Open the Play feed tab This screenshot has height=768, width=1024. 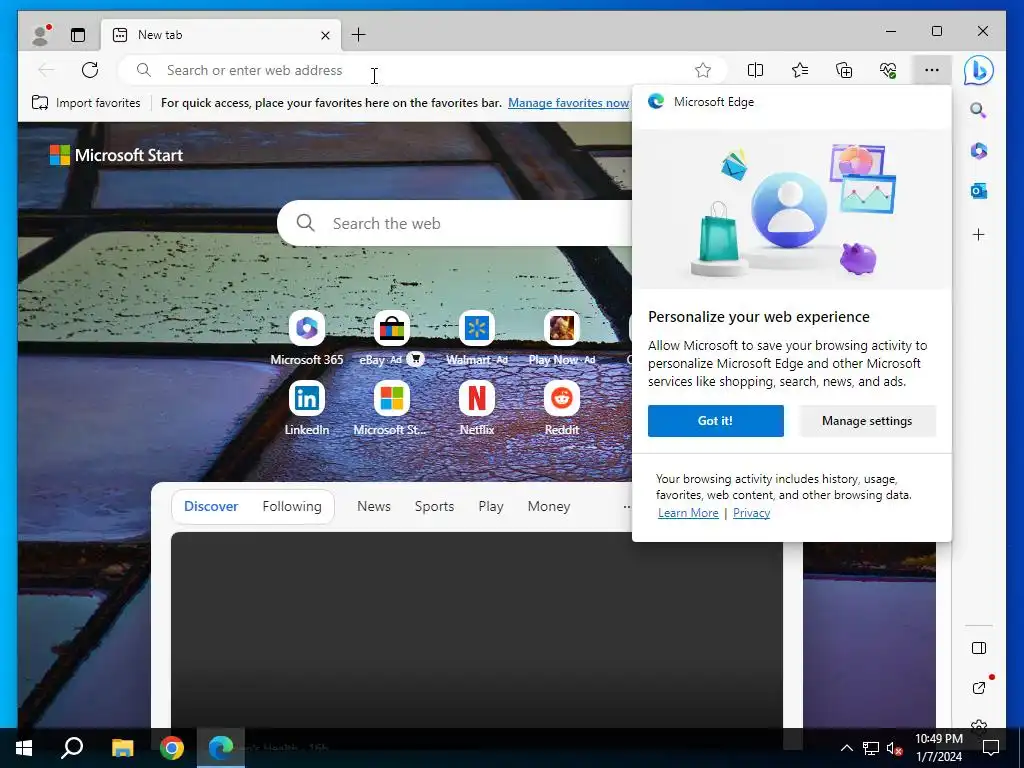click(x=490, y=506)
